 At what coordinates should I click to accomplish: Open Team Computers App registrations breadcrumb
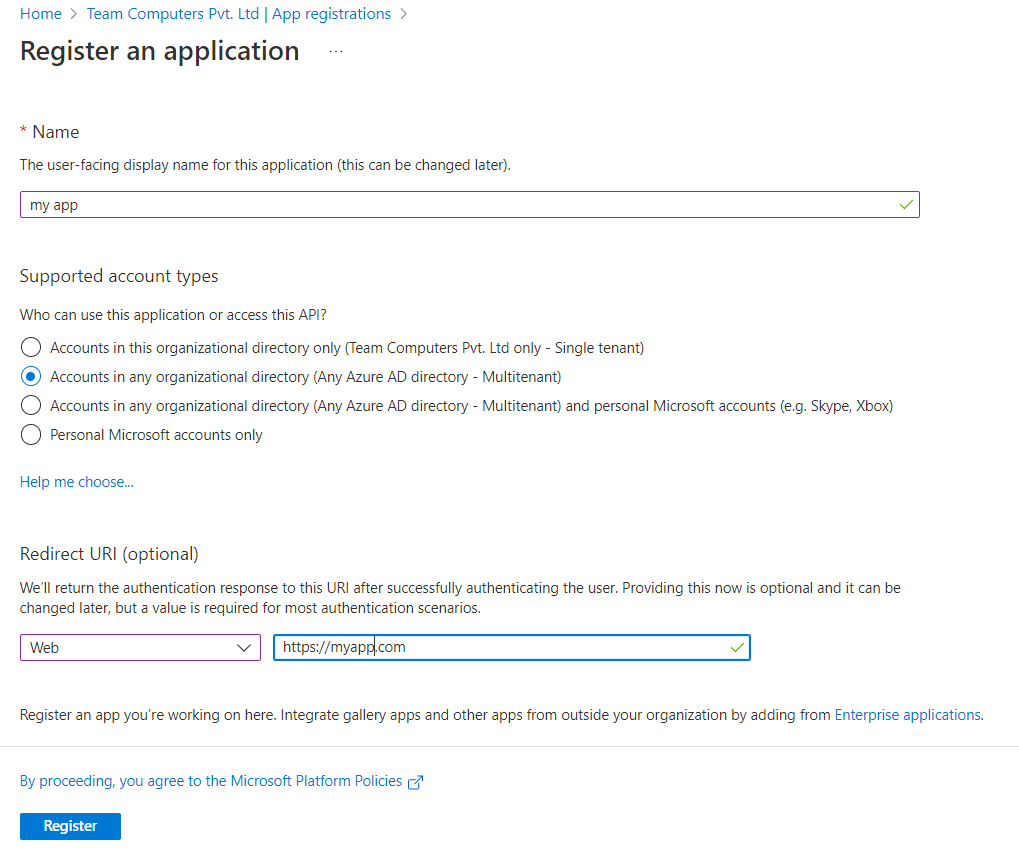click(x=239, y=14)
